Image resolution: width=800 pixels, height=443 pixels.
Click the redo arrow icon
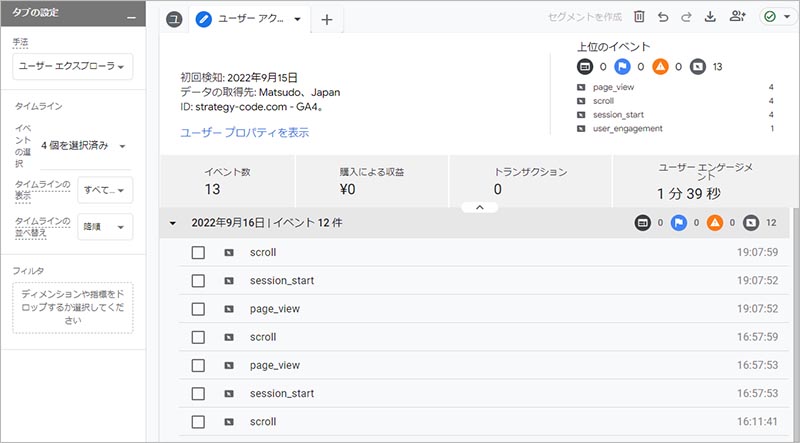pyautogui.click(x=686, y=18)
